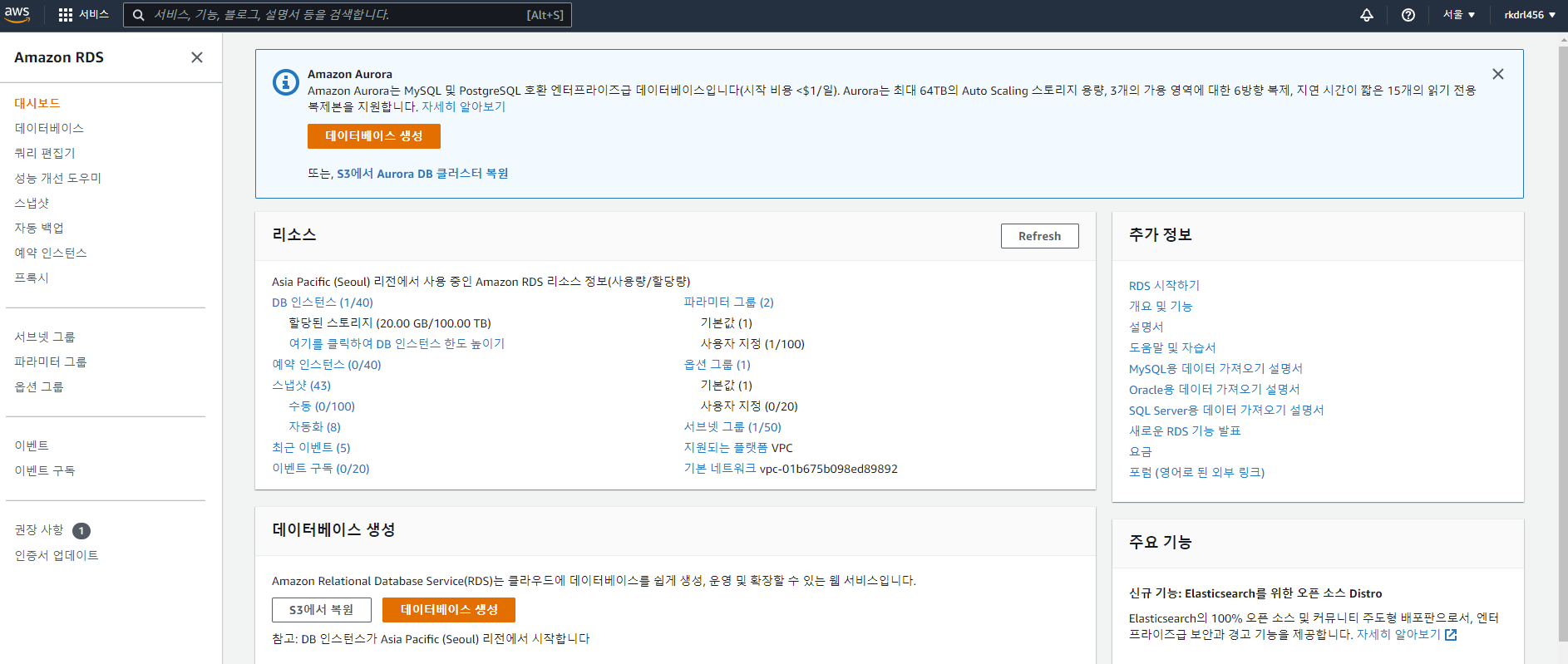This screenshot has width=1568, height=664.
Task: Click Restore from S3 button
Action: pyautogui.click(x=321, y=610)
